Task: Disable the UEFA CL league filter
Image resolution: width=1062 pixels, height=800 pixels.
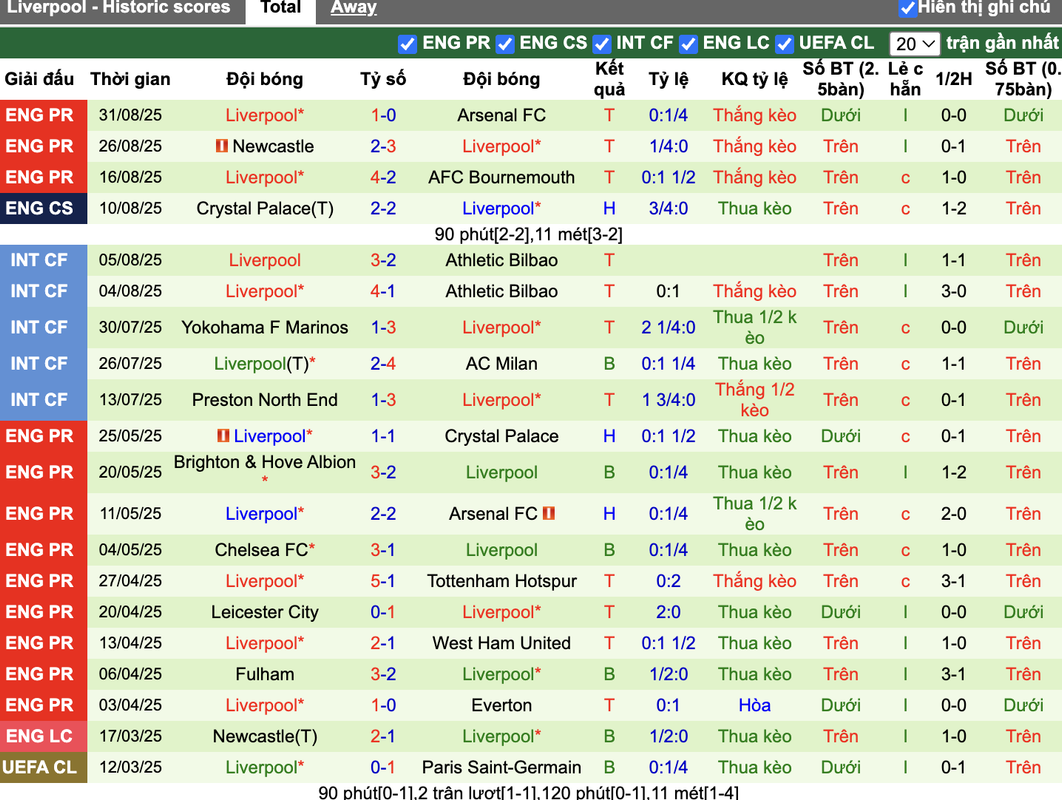Action: click(784, 44)
